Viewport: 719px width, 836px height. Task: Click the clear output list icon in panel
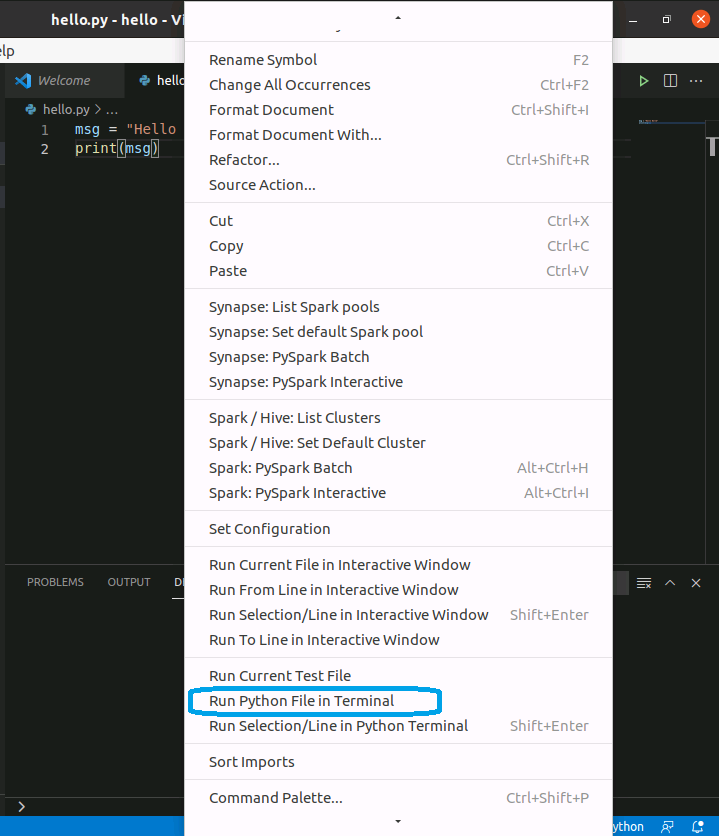click(644, 582)
